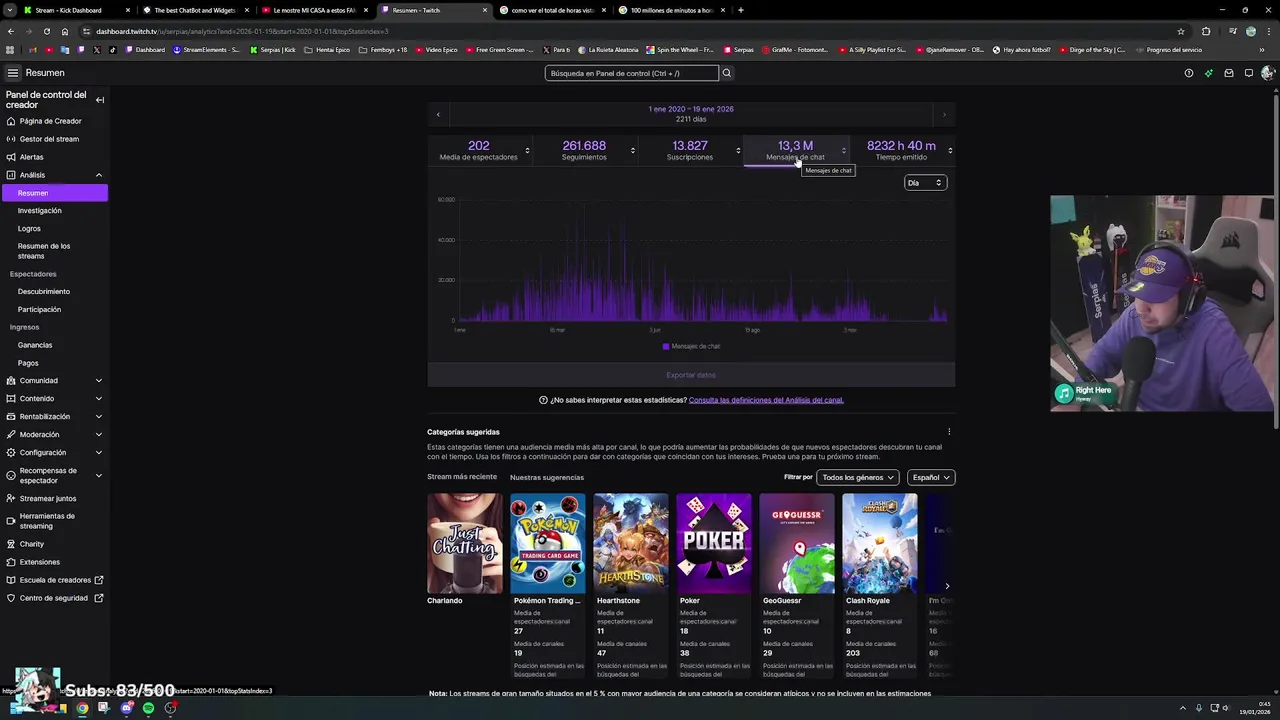Change metric for Seguimientos selector
The height and width of the screenshot is (720, 1280).
pyautogui.click(x=632, y=150)
